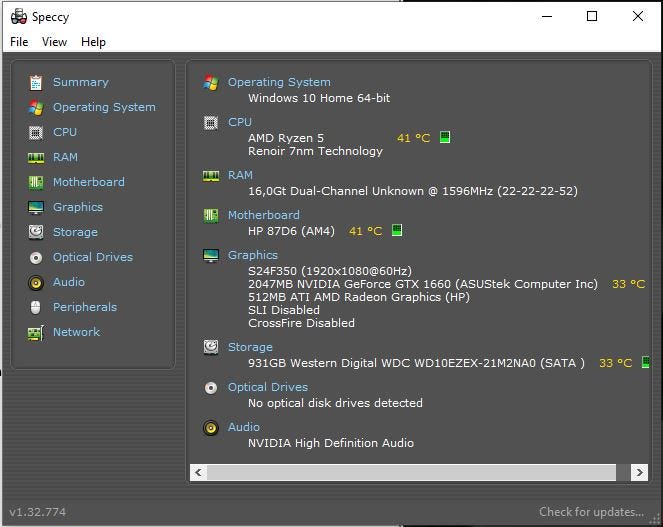Click the Operating System Windows flag sidebar icon
The image size is (663, 527).
[36, 107]
